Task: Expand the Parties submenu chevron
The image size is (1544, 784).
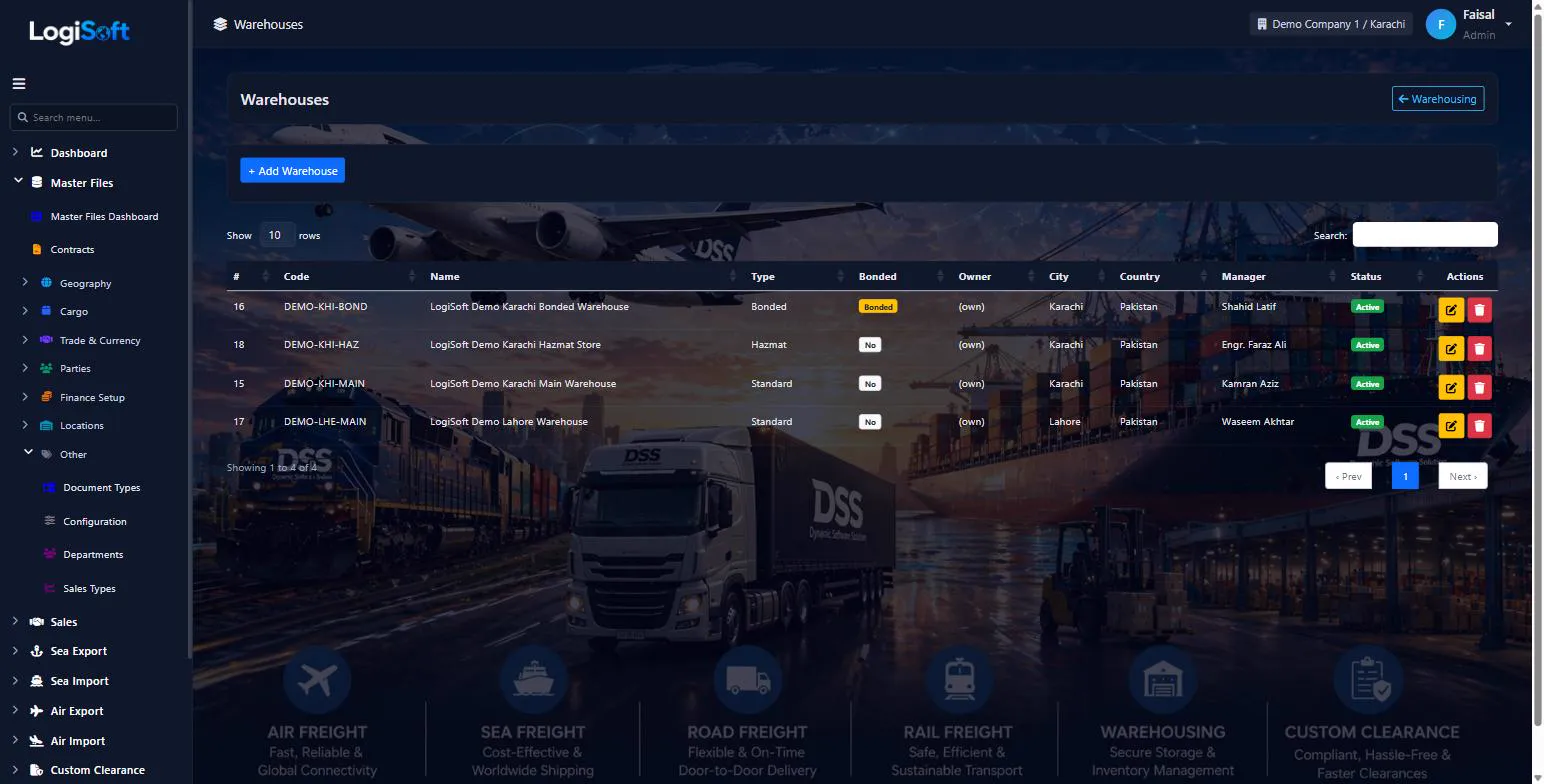Action: point(25,368)
